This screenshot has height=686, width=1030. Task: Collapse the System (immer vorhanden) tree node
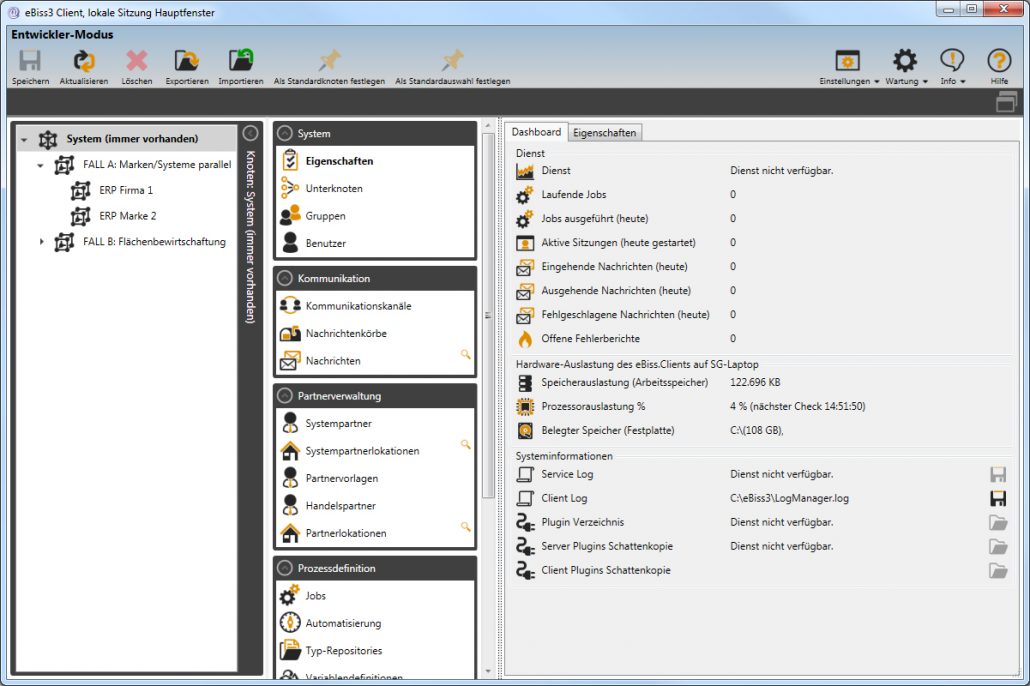(24, 140)
